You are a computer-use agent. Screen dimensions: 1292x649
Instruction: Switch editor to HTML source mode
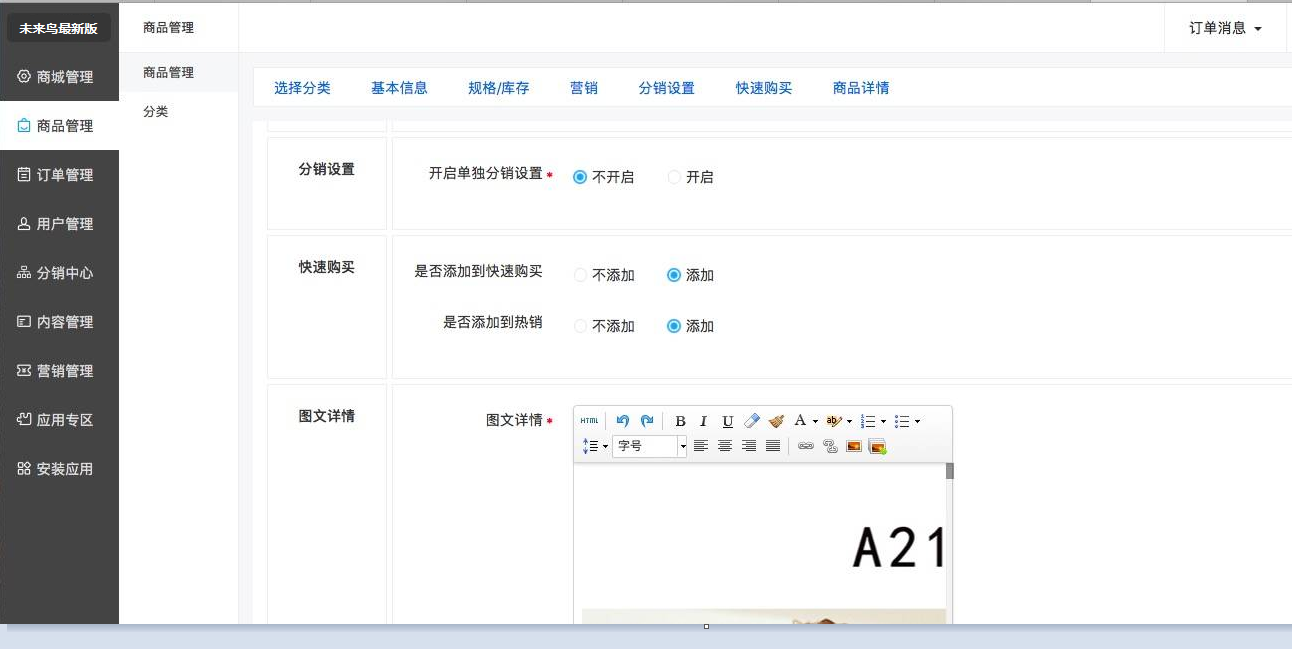[589, 421]
